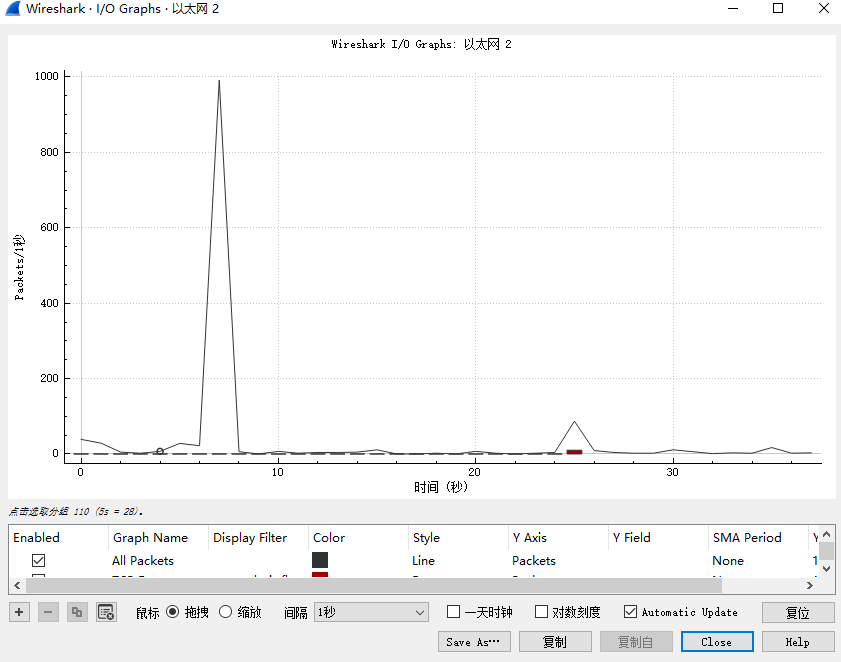Click the right scroll arrow of graph list
The image size is (841, 662).
(810, 585)
